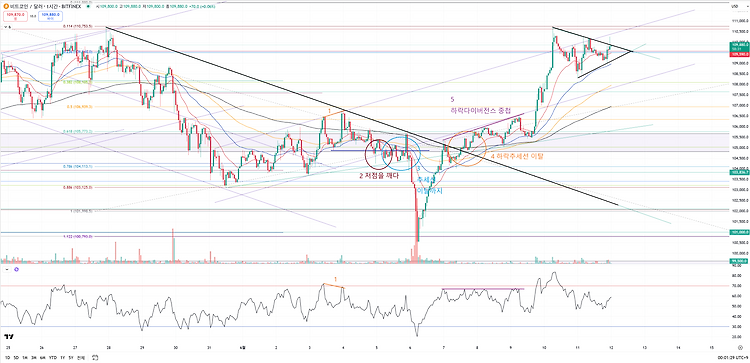This screenshot has height=363, width=750.
Task: Click the 111,000.0 price scale label
Action: pos(740,21)
